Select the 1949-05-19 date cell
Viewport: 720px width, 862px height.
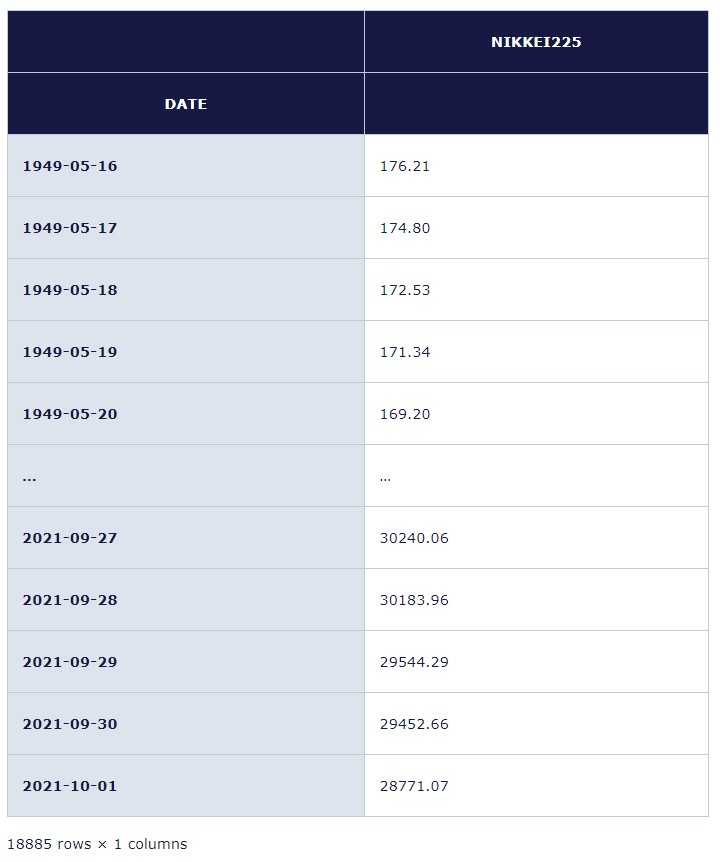[x=70, y=352]
